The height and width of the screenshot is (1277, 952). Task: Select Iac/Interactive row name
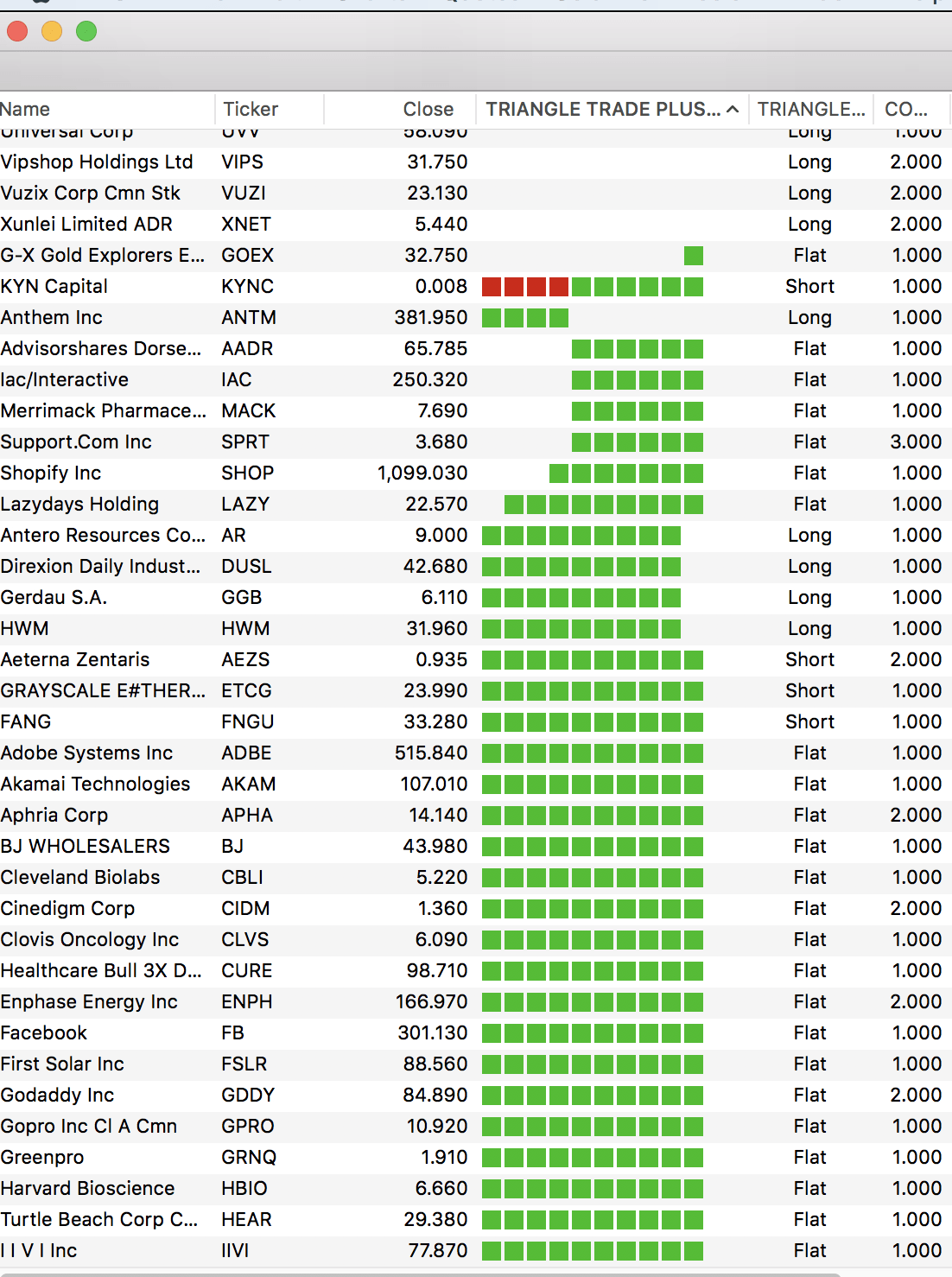[x=65, y=380]
